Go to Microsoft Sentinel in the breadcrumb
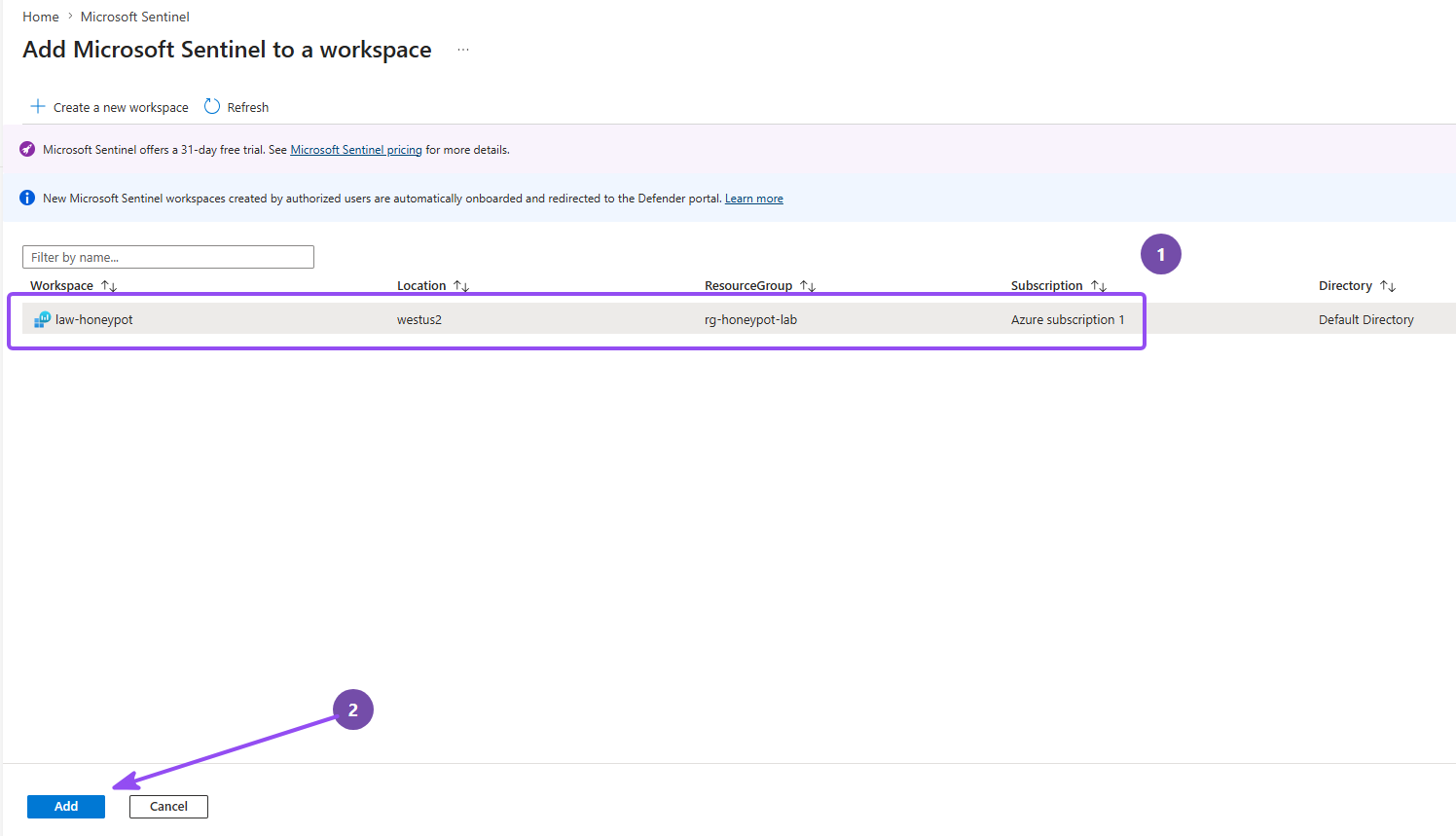The image size is (1456, 836). pos(135,17)
